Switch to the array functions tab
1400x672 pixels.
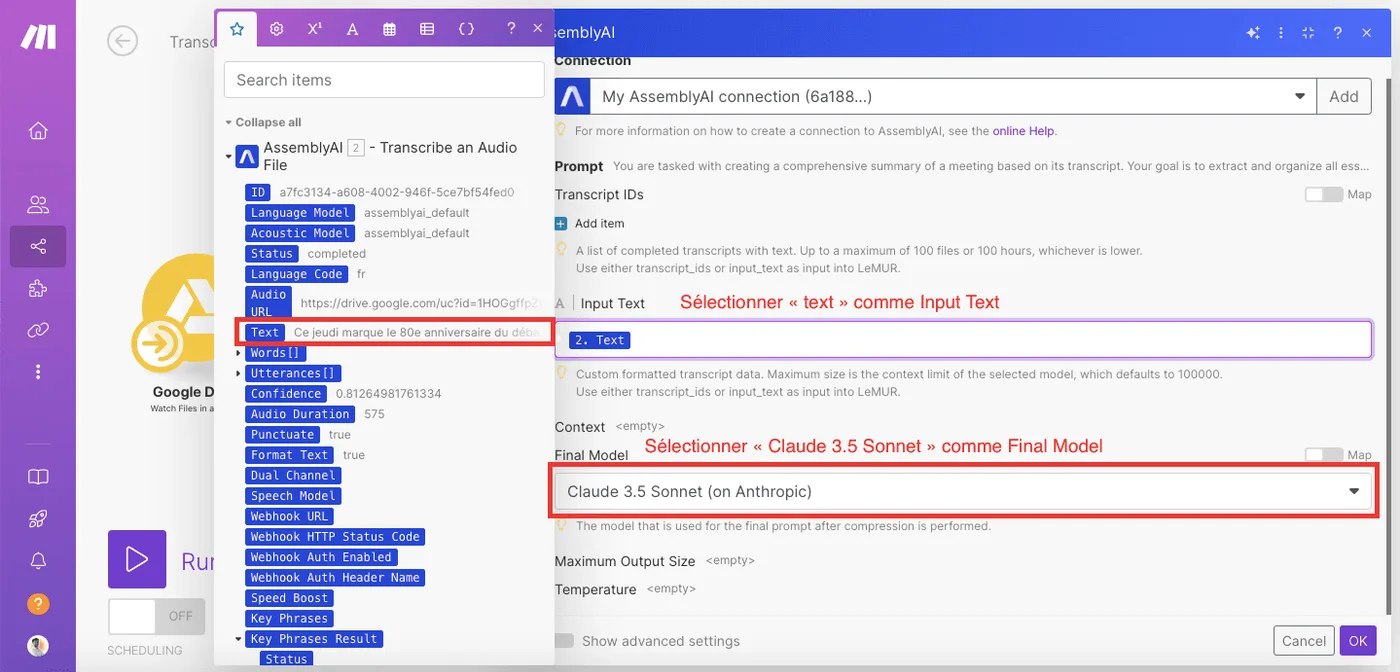click(427, 29)
